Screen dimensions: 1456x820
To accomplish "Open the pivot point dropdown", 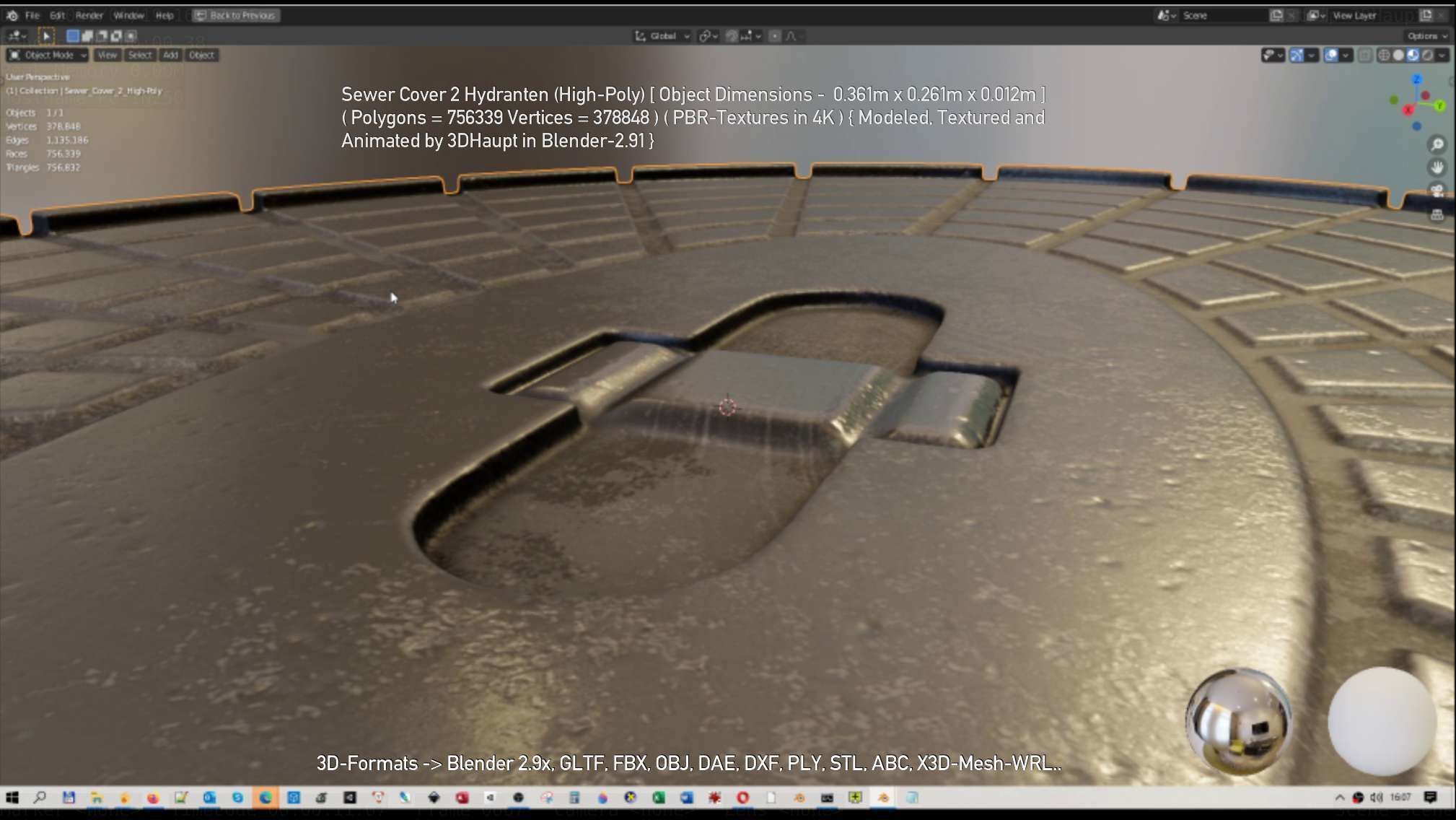I will click(709, 36).
